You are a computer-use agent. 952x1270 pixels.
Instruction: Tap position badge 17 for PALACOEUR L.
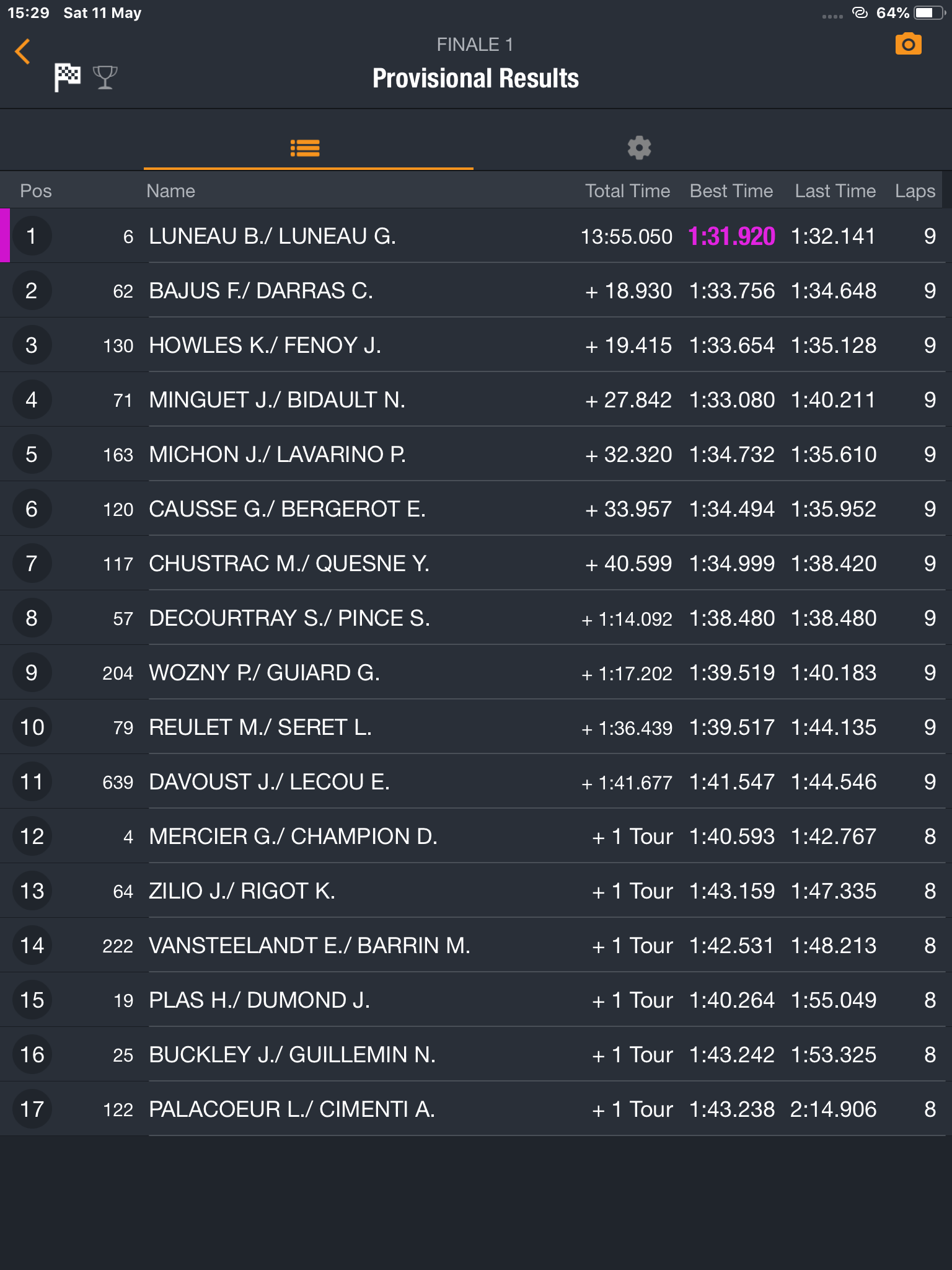(x=32, y=1109)
